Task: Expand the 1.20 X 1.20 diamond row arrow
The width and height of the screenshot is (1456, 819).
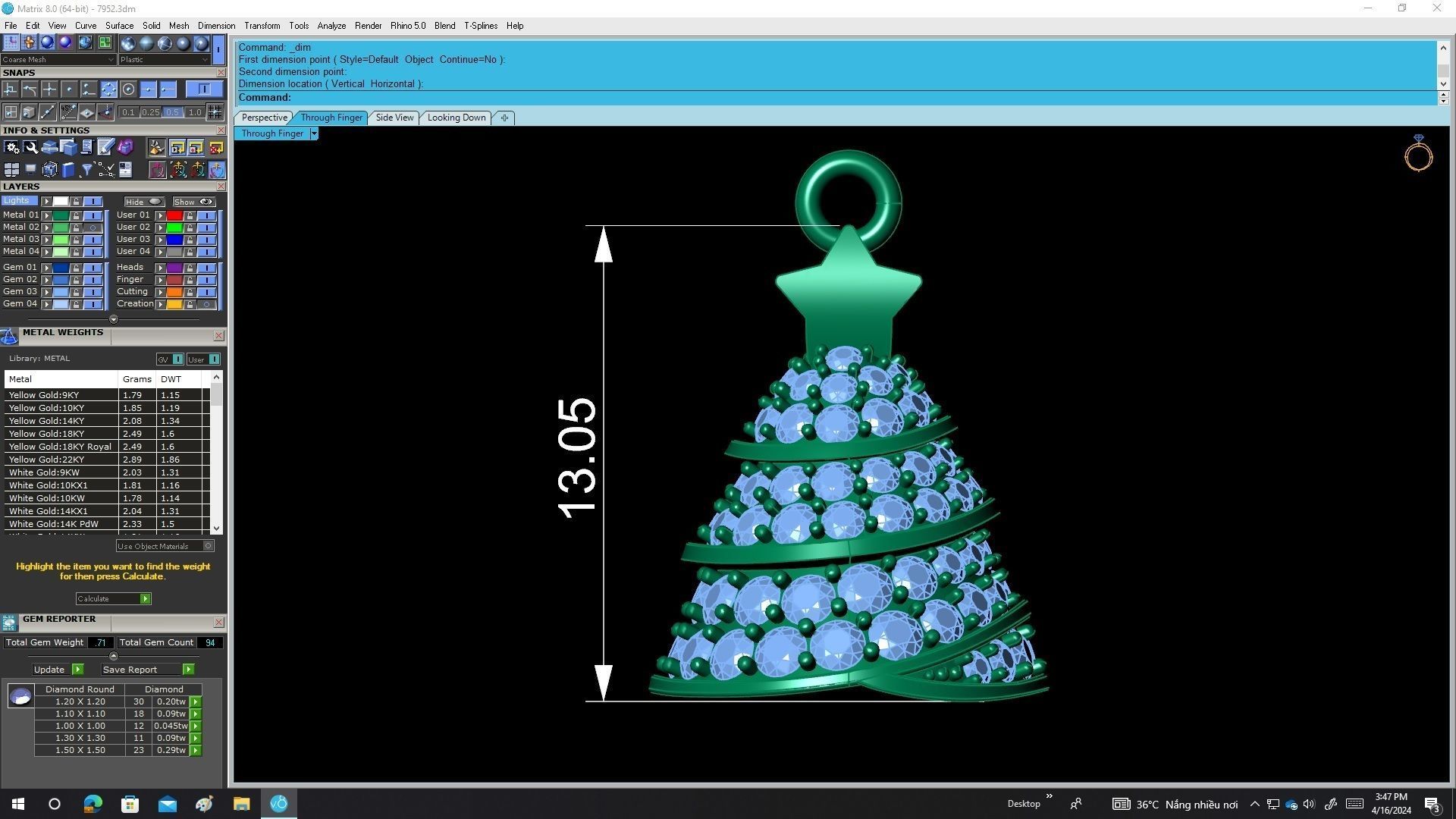Action: (196, 702)
